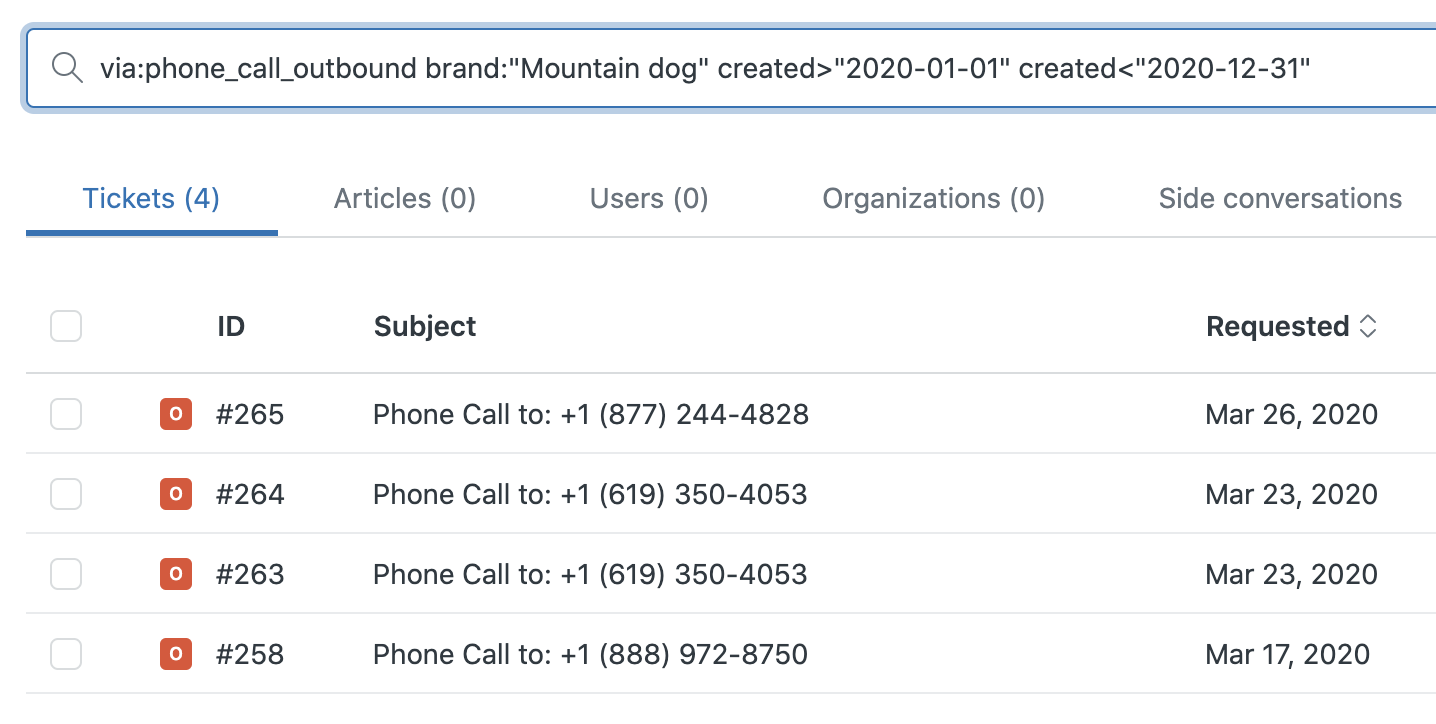Tick the checkbox beside ticket #263
The height and width of the screenshot is (724, 1436).
[66, 574]
